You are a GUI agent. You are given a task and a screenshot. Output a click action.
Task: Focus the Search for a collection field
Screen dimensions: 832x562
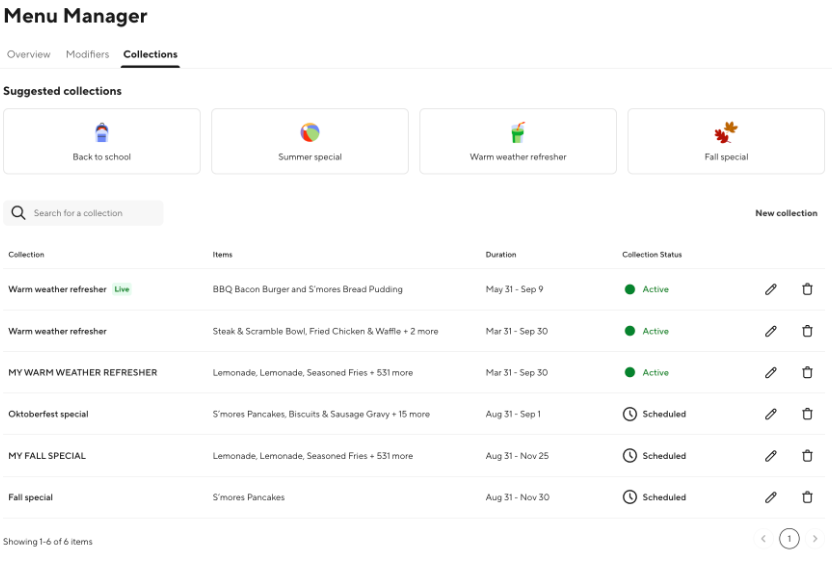click(x=83, y=213)
